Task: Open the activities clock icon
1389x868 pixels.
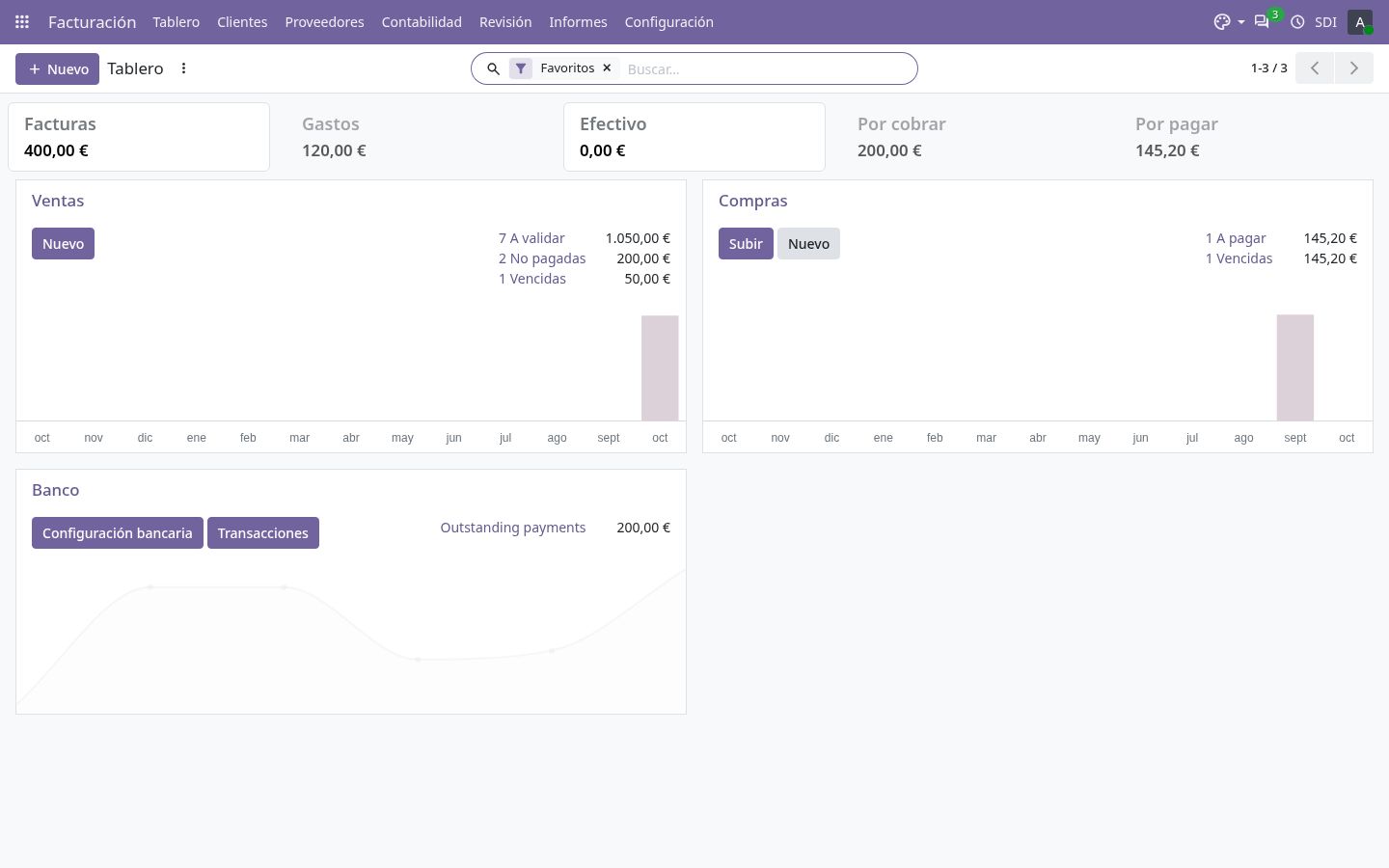Action: [1297, 21]
